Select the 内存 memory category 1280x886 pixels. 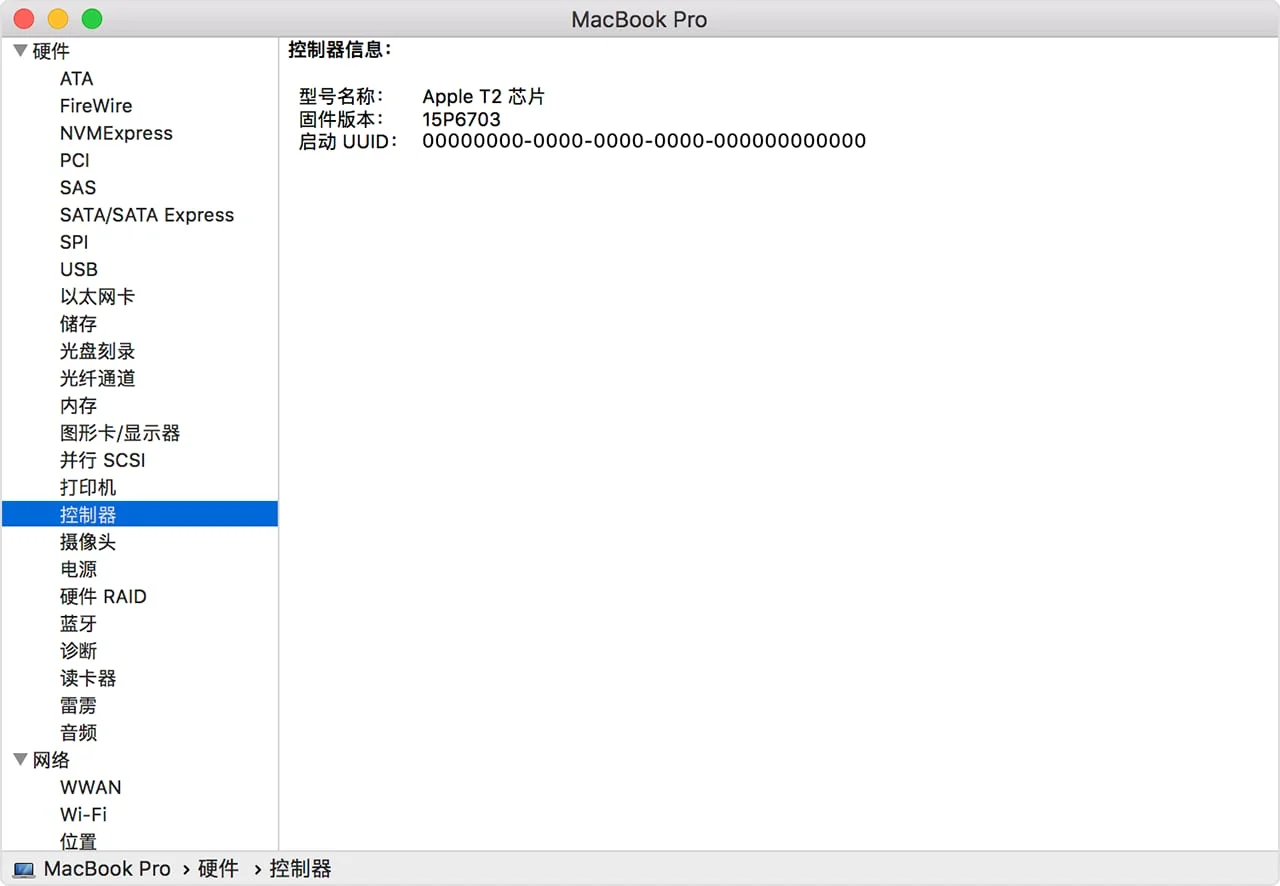[x=78, y=405]
